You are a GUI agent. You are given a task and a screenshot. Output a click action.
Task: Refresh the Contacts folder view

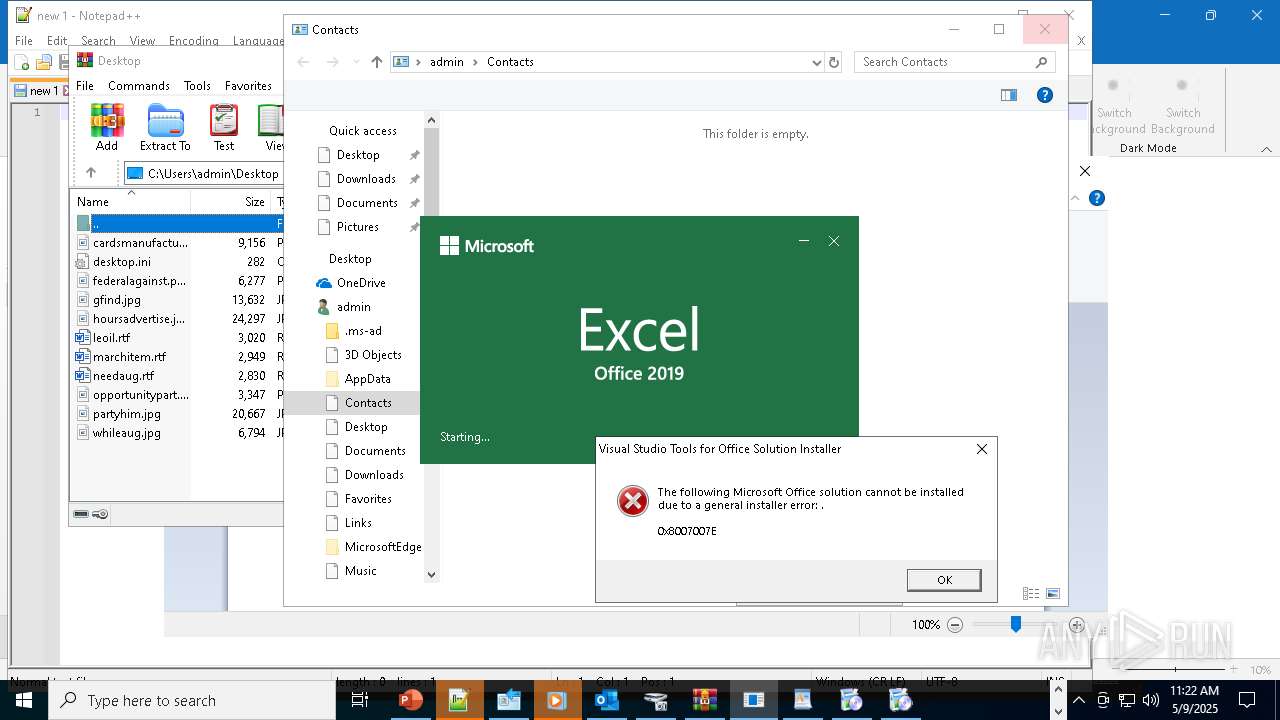pos(834,62)
